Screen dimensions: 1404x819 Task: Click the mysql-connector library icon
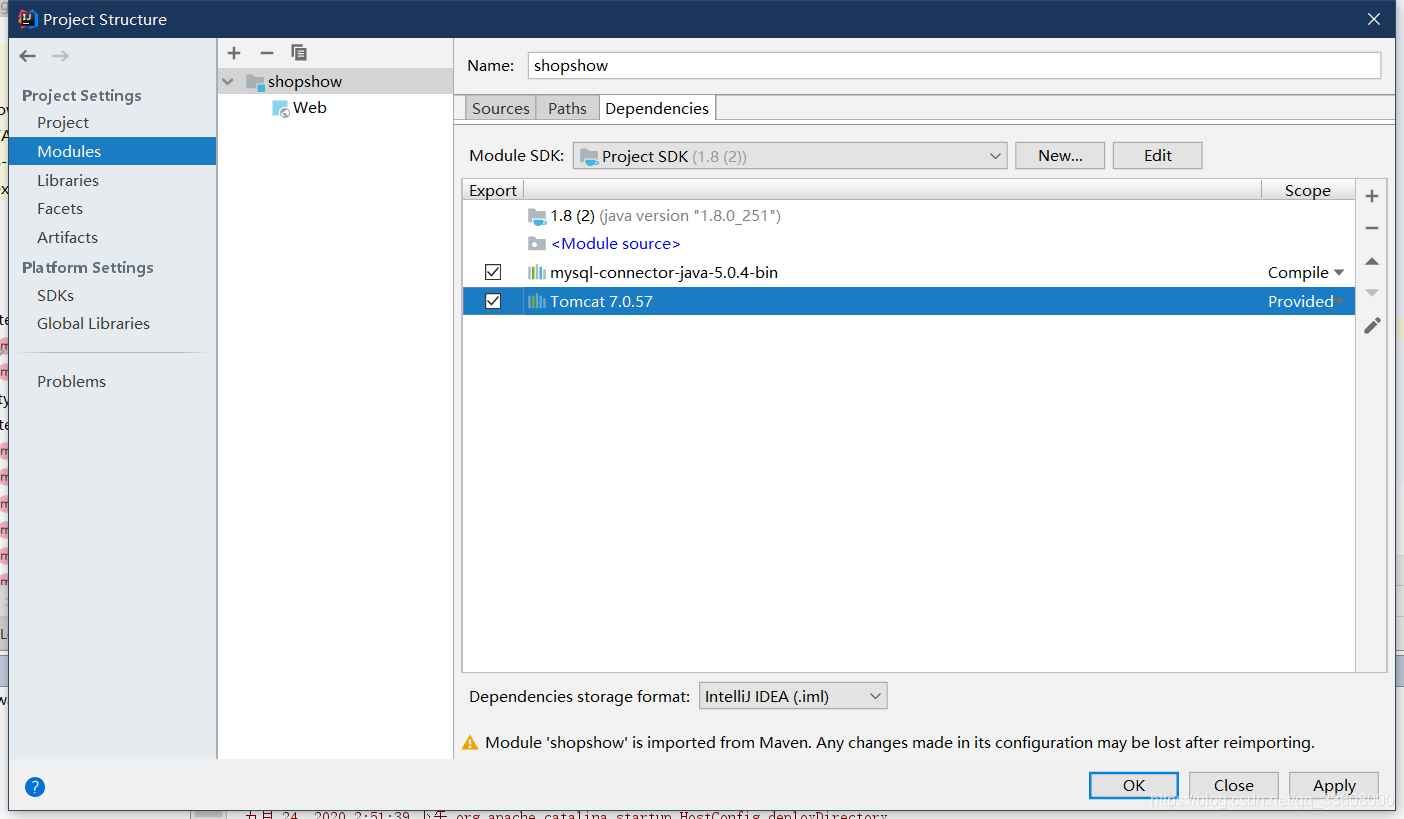point(537,273)
